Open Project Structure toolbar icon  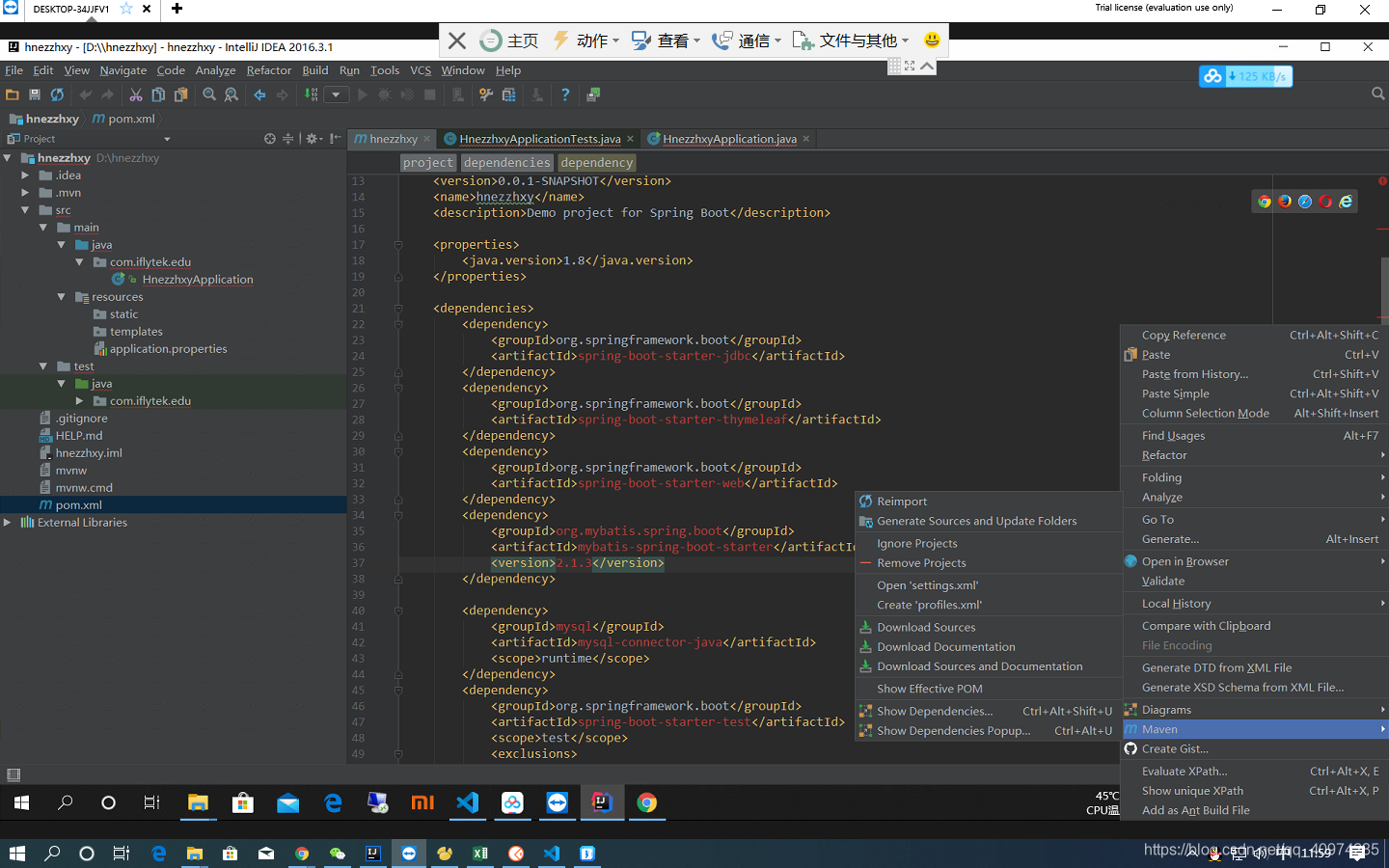tap(509, 95)
